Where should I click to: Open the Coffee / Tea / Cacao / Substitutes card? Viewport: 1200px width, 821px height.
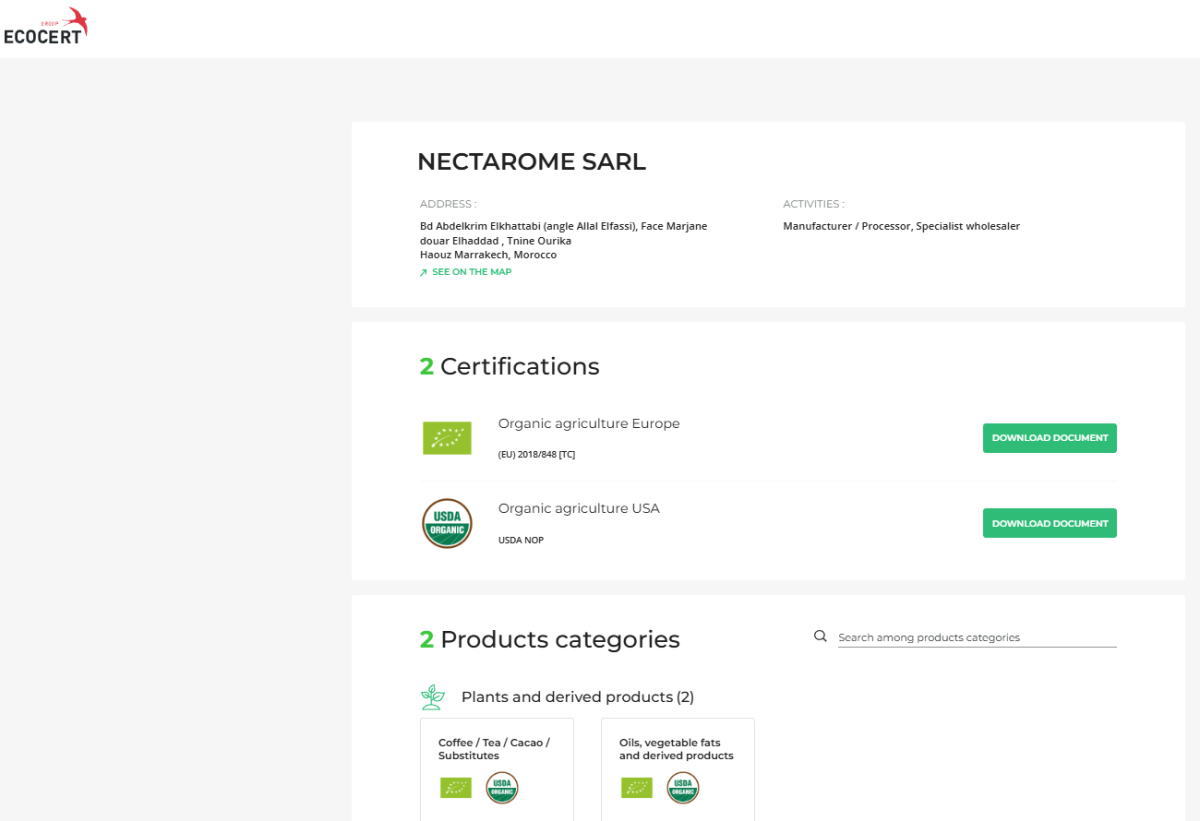[x=496, y=749]
